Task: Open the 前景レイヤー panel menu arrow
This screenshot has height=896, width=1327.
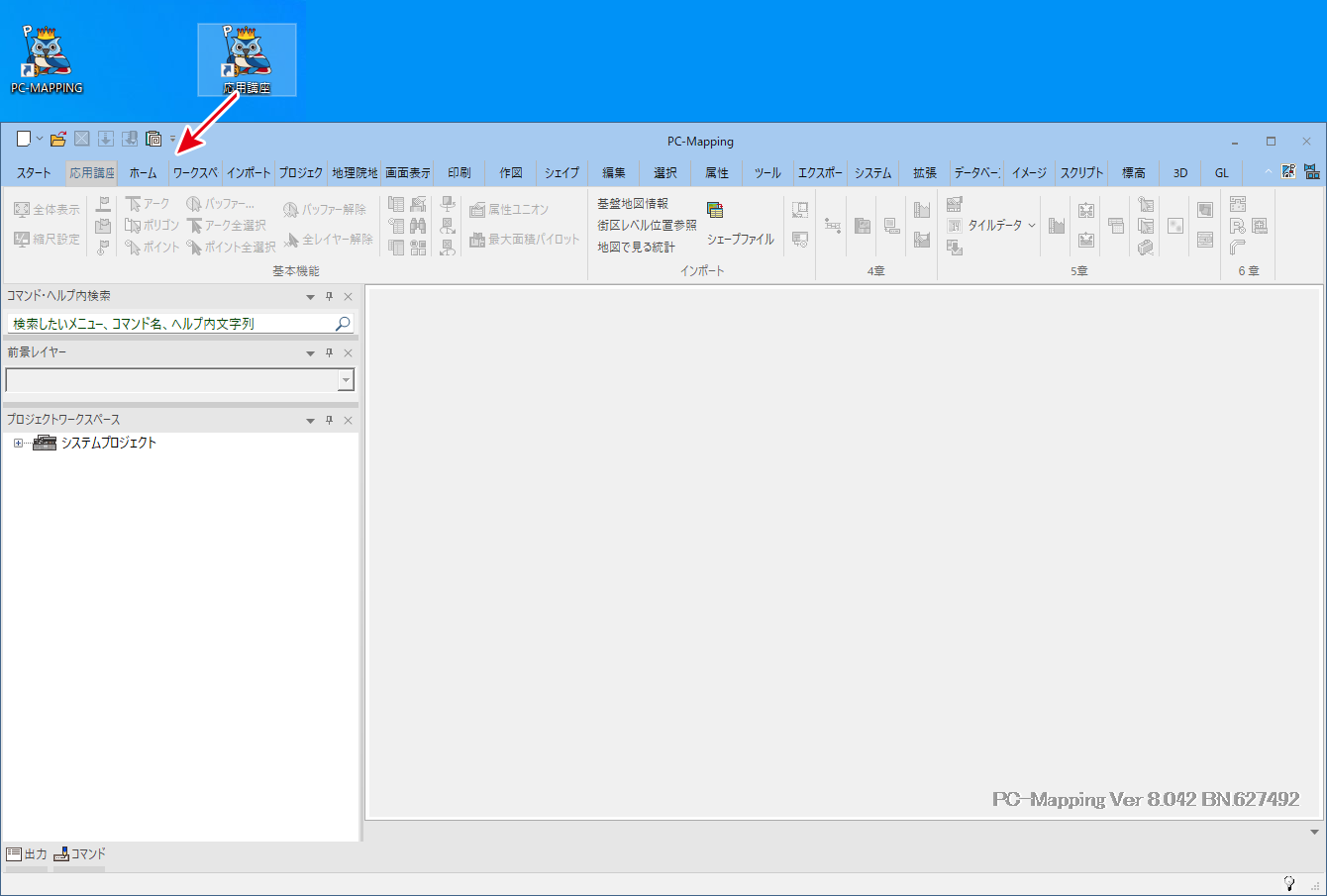Action: click(310, 353)
